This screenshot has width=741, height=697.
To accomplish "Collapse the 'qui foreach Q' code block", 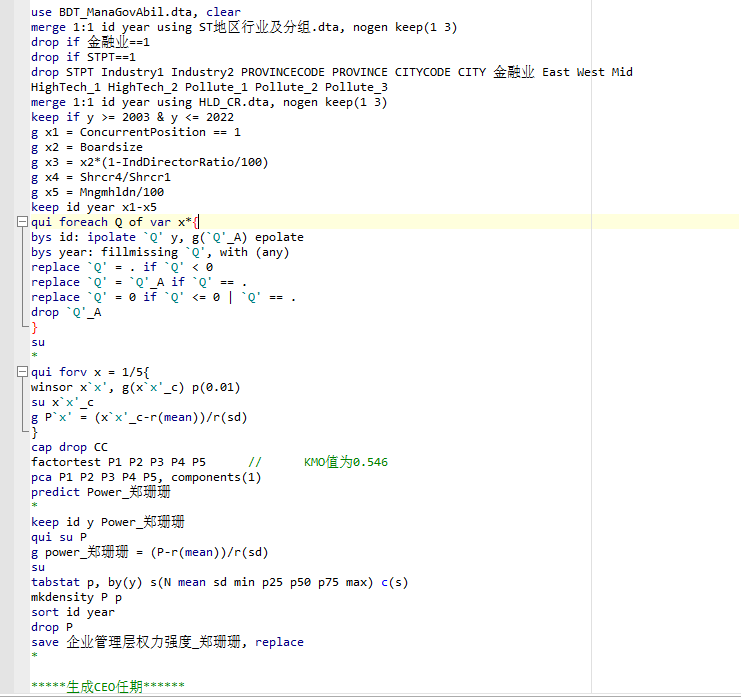I will point(22,222).
